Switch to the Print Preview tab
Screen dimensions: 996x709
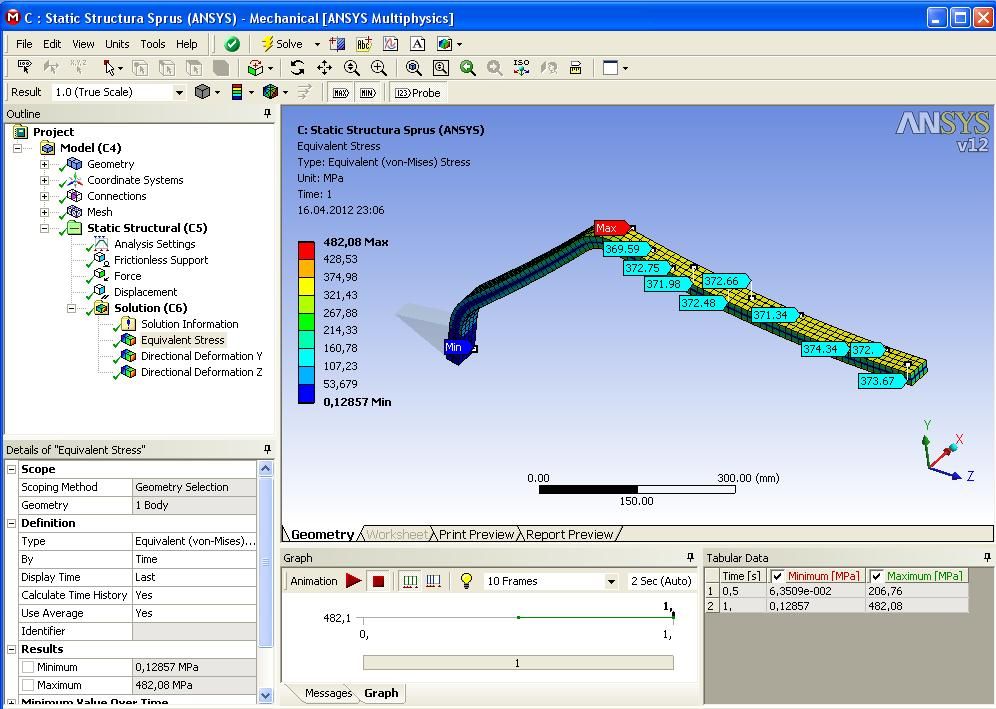pyautogui.click(x=476, y=534)
